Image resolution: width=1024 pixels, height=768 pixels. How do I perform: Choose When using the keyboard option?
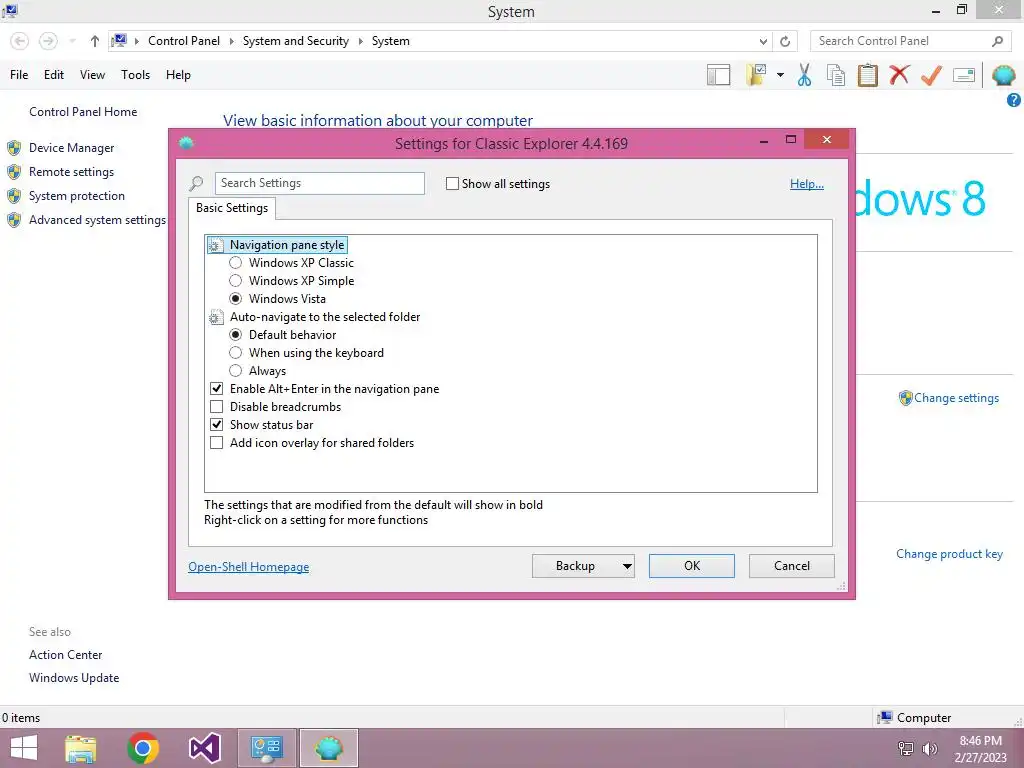235,353
